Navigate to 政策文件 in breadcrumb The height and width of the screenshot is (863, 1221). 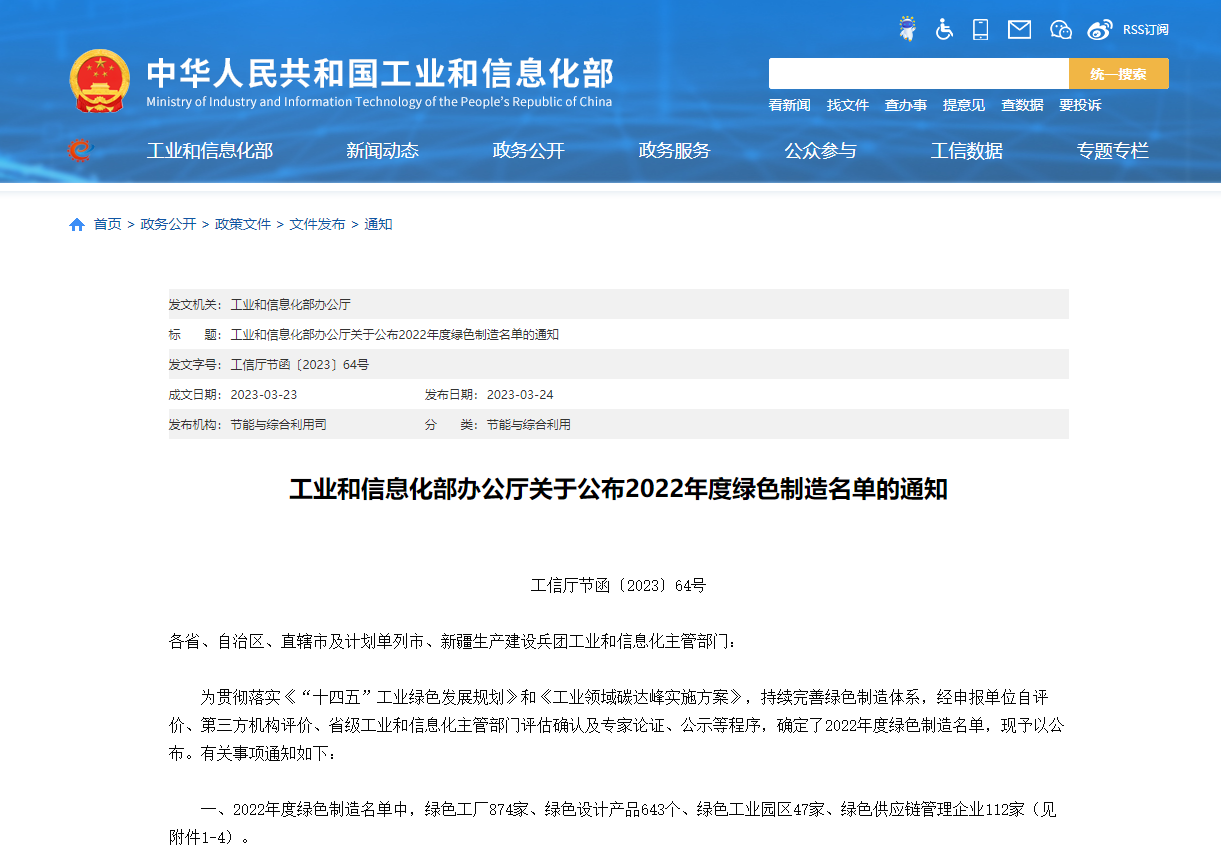[x=243, y=225]
